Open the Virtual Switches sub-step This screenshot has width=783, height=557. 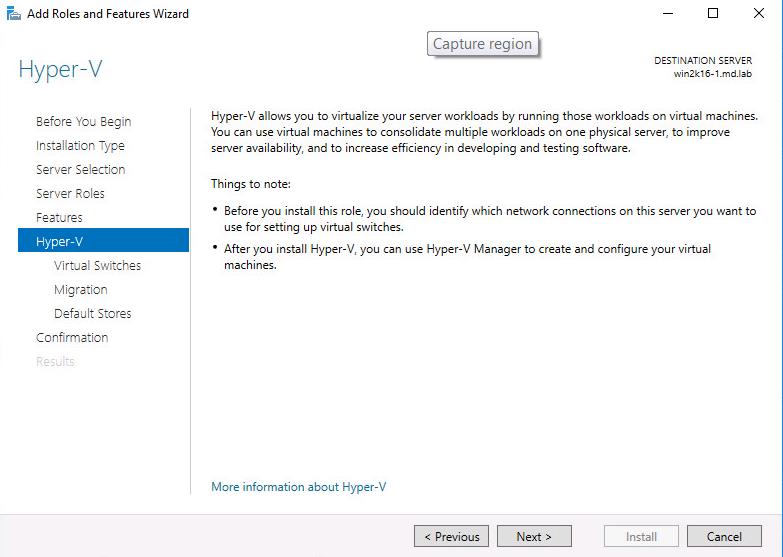tap(97, 265)
